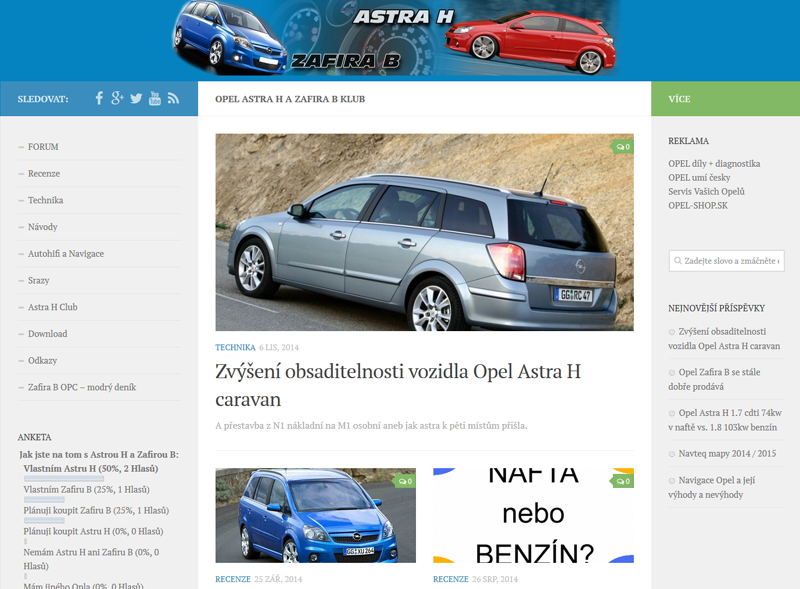Click RECENZE category dated 26 SRP, 2014

451,579
